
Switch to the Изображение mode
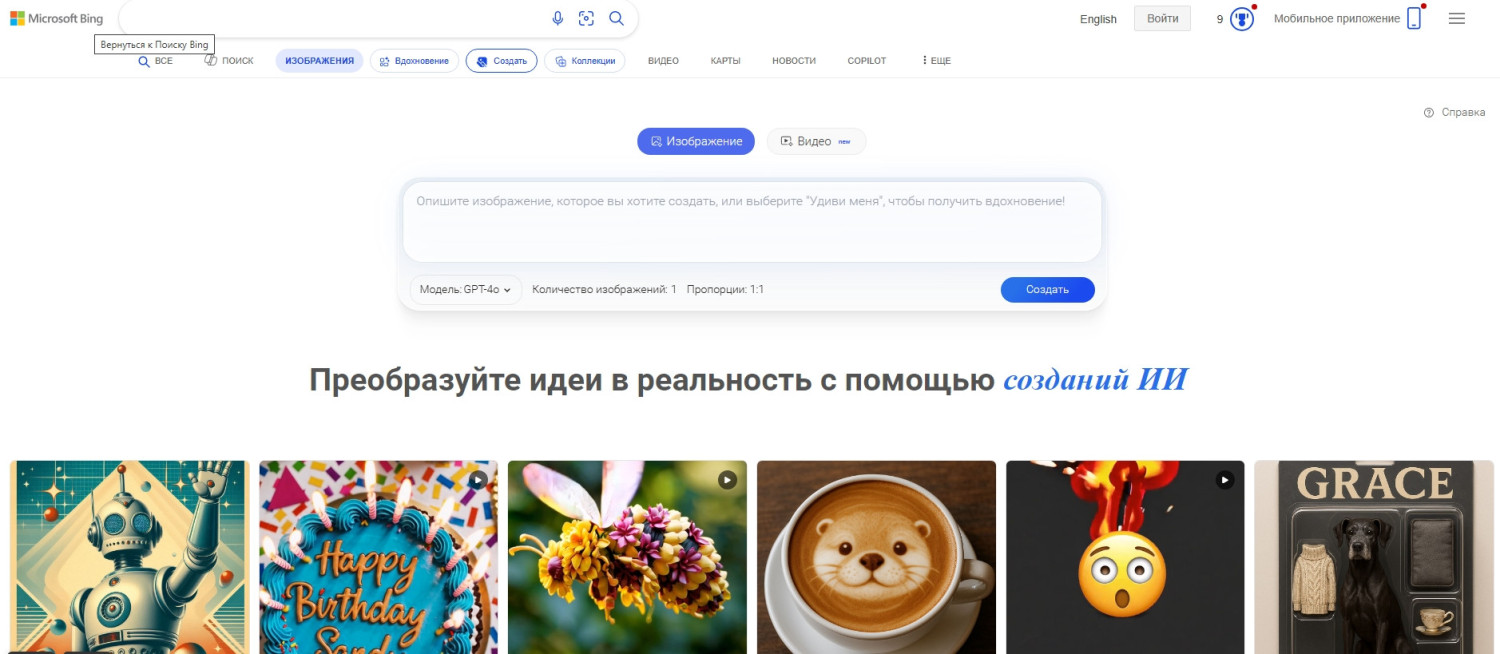click(696, 141)
